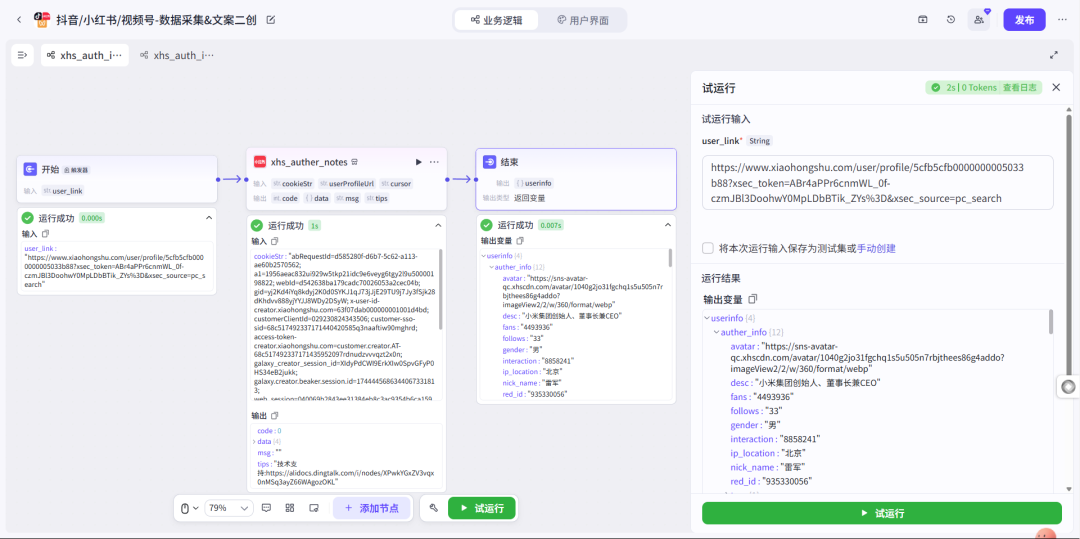
Task: Click the 发布 publish button
Action: pos(1024,19)
